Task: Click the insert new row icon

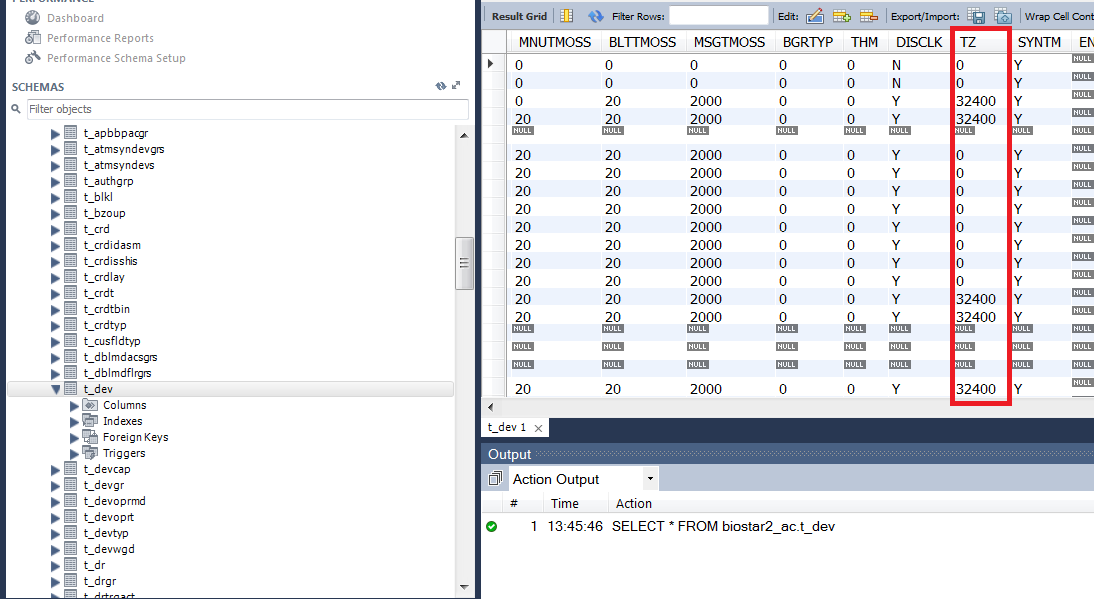Action: coord(842,16)
